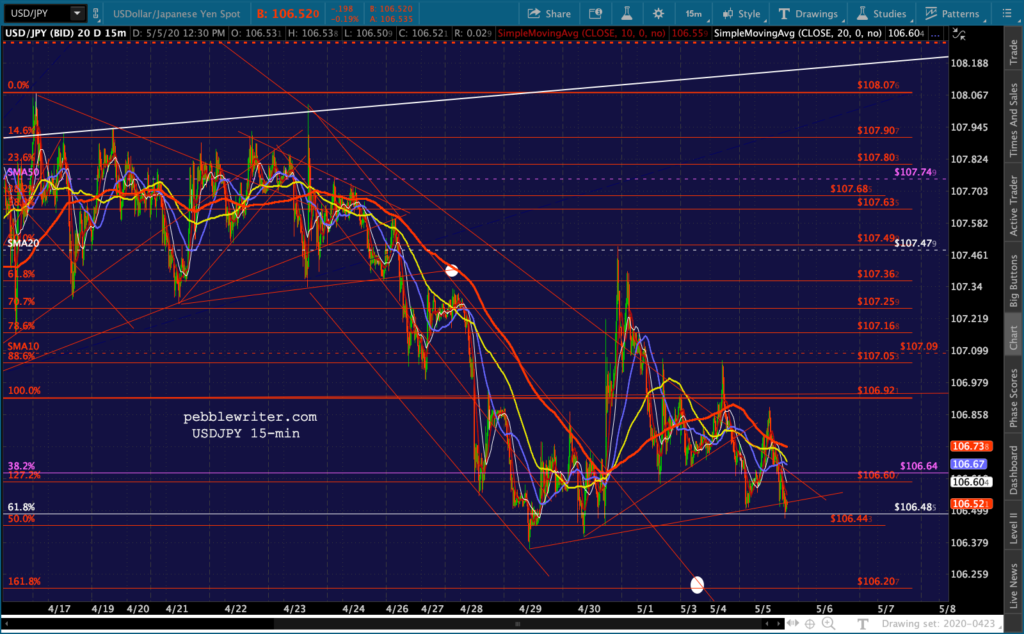
Task: Click the white ellipse marker near 5/3
Action: (x=697, y=584)
